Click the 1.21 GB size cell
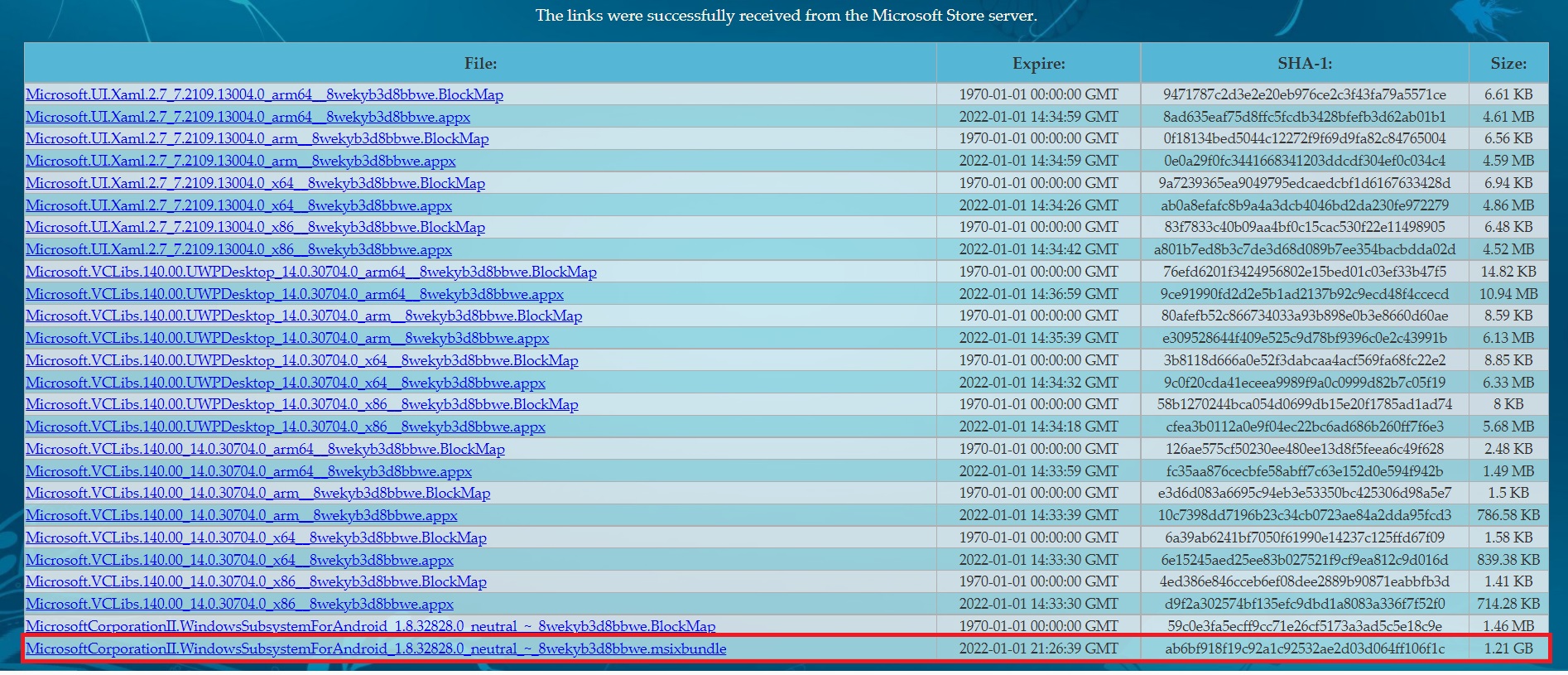 1508,648
